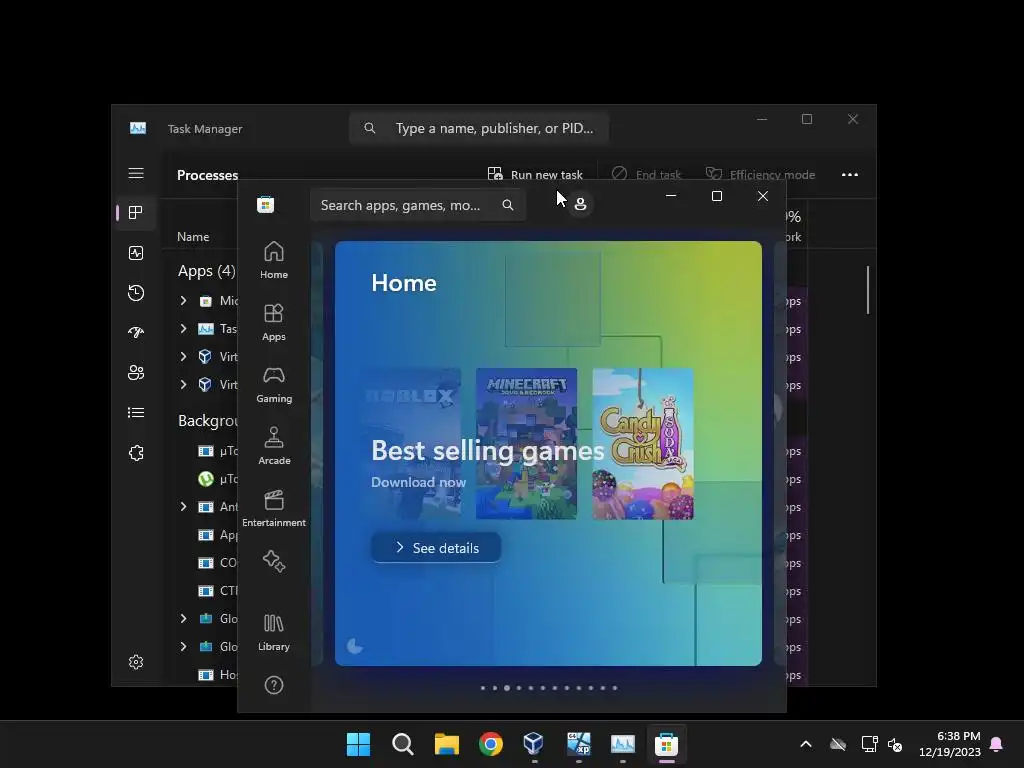Open Windows taskbar Search
1024x768 pixels.
402,744
